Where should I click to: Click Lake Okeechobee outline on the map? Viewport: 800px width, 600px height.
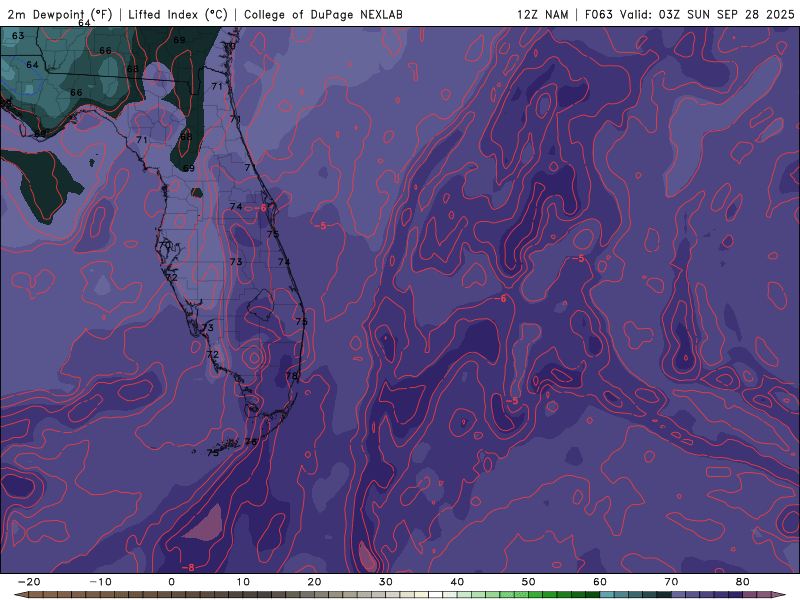[261, 305]
